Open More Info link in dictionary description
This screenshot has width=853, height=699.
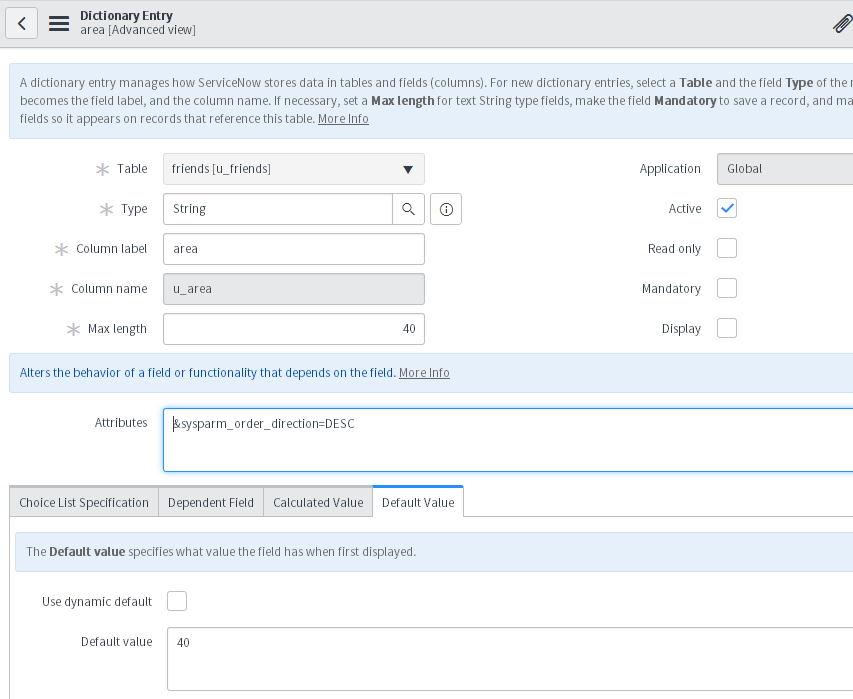343,119
